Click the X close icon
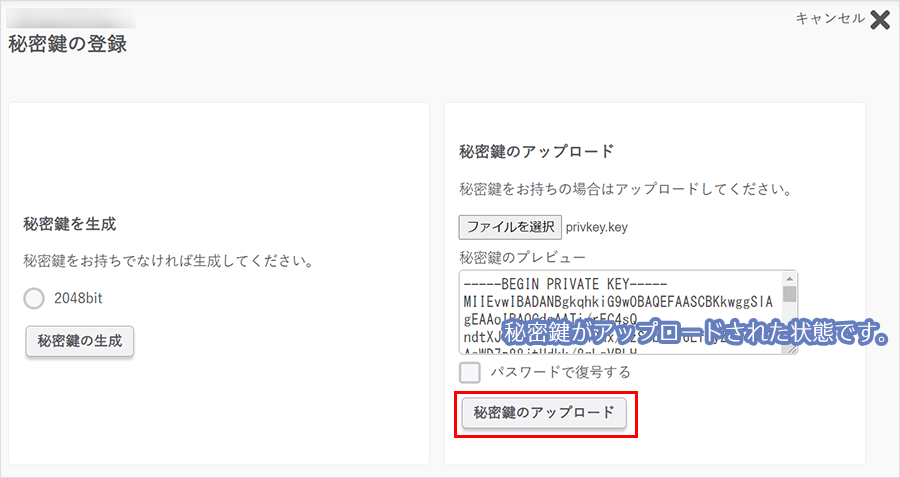Viewport: 900px width, 478px height. (x=880, y=20)
